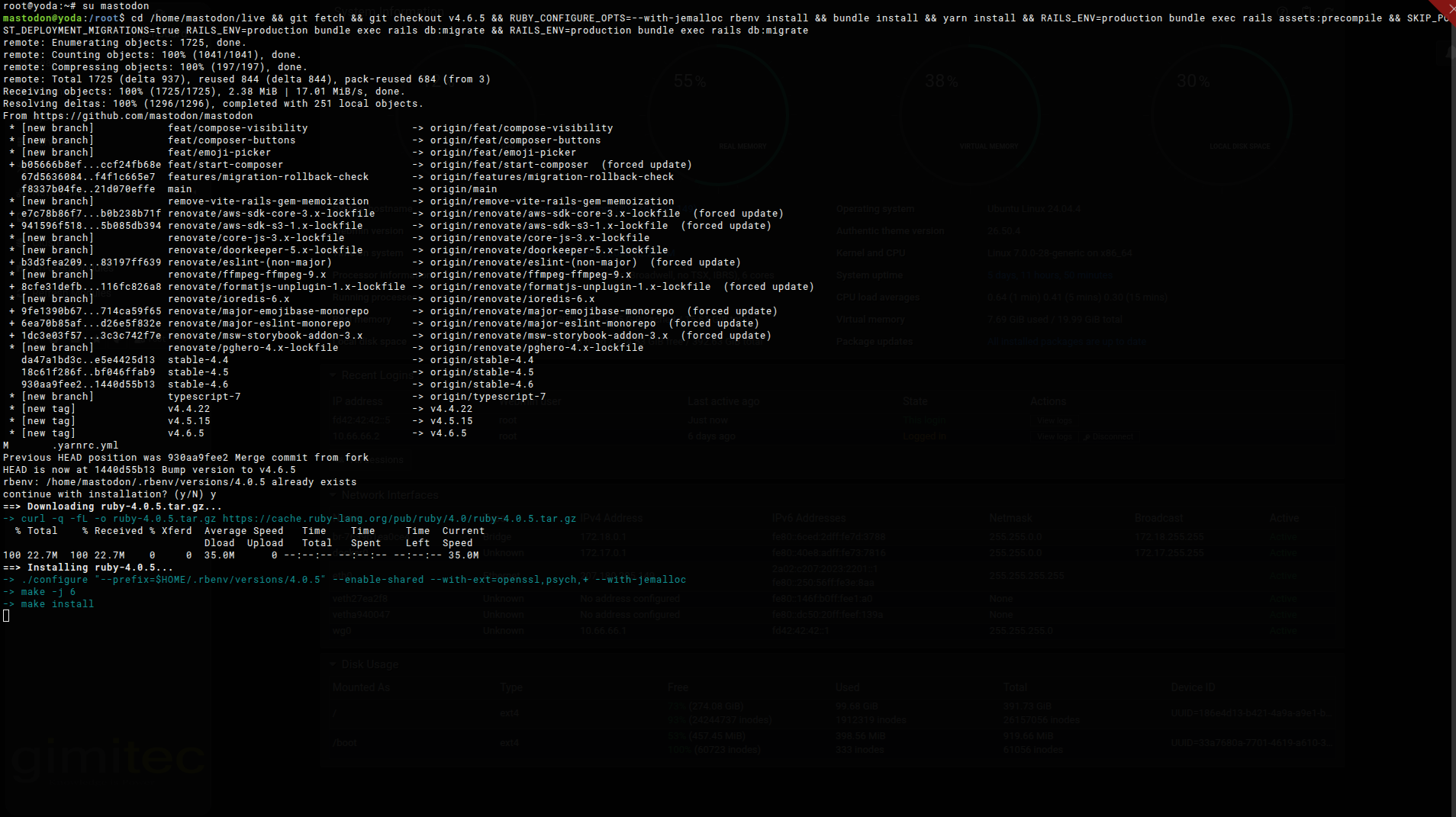1456x817 pixels.
Task: Click the 'origin/feat/emoji-picker' ref name
Action: point(504,153)
